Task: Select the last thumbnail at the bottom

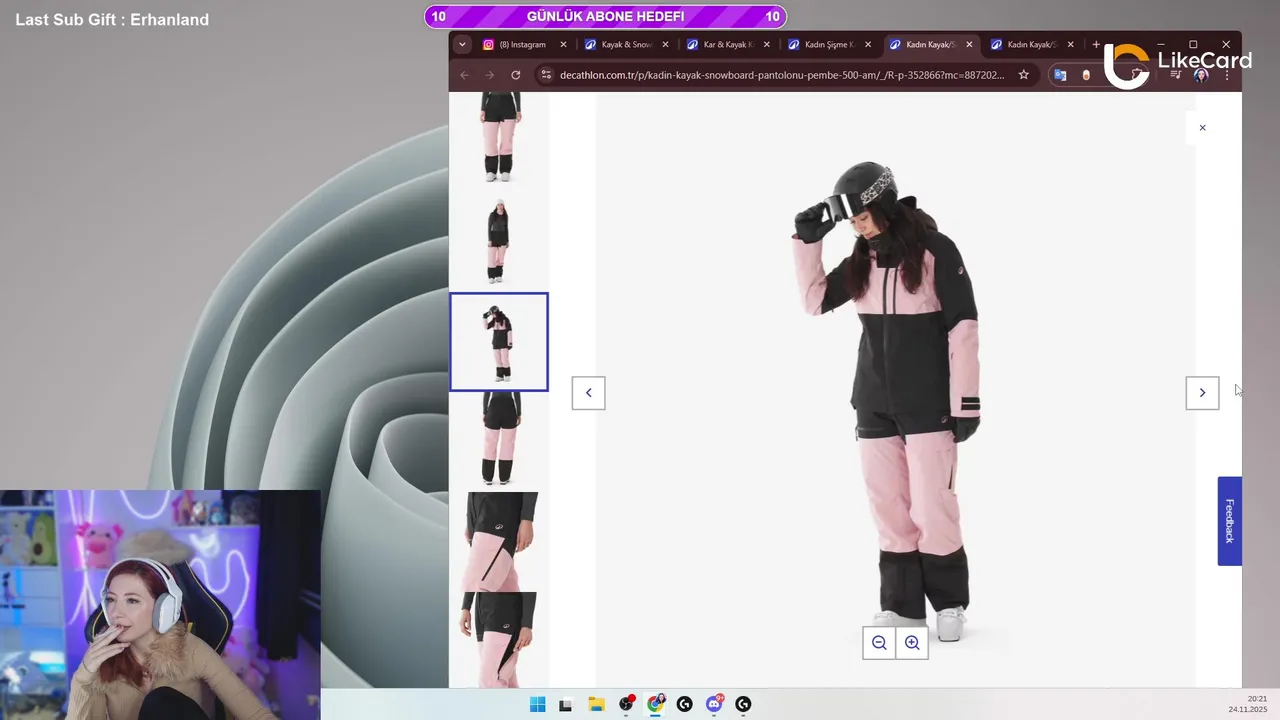Action: click(499, 640)
